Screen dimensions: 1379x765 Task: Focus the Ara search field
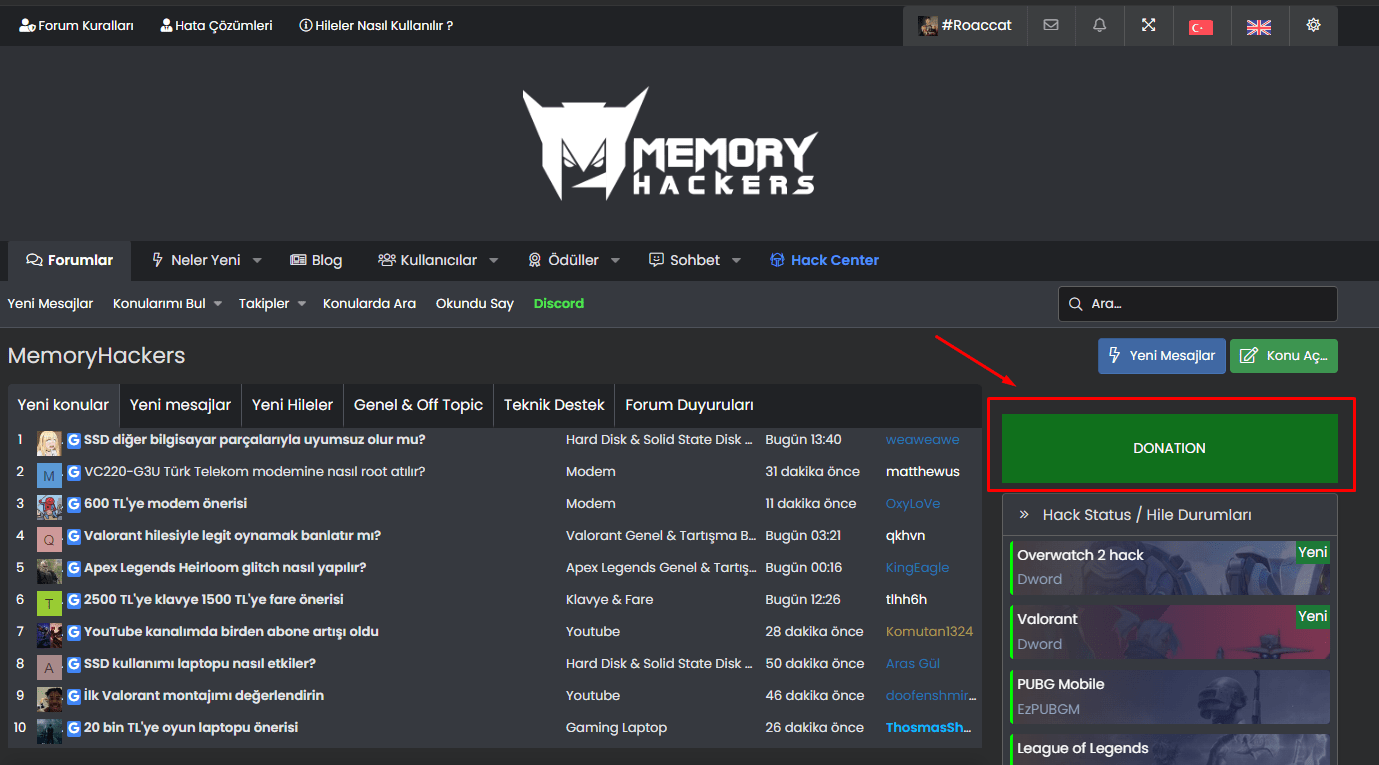(1198, 304)
